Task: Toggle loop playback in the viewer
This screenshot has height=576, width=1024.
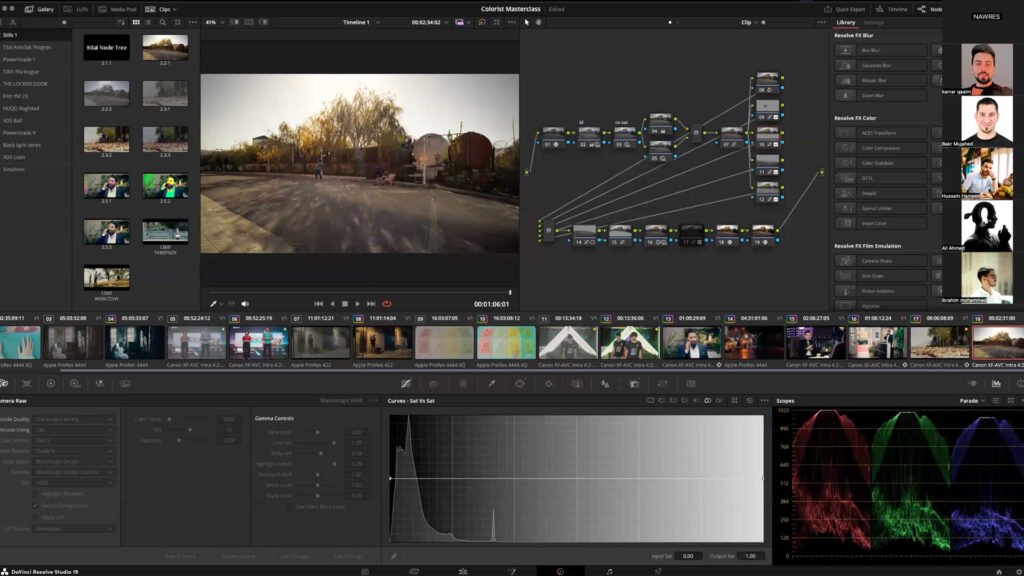Action: click(x=387, y=304)
